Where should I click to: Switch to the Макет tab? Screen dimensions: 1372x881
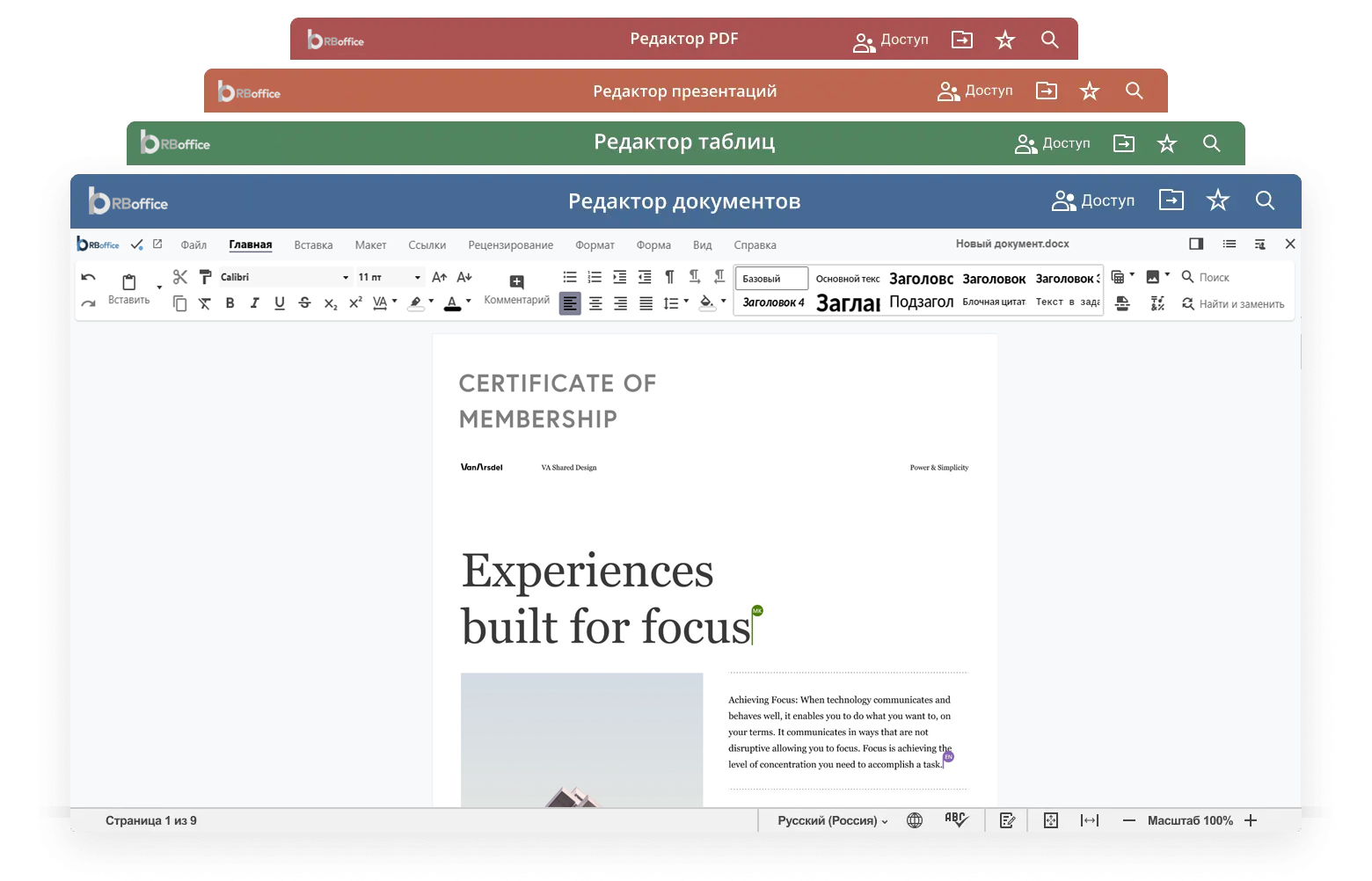(x=370, y=245)
